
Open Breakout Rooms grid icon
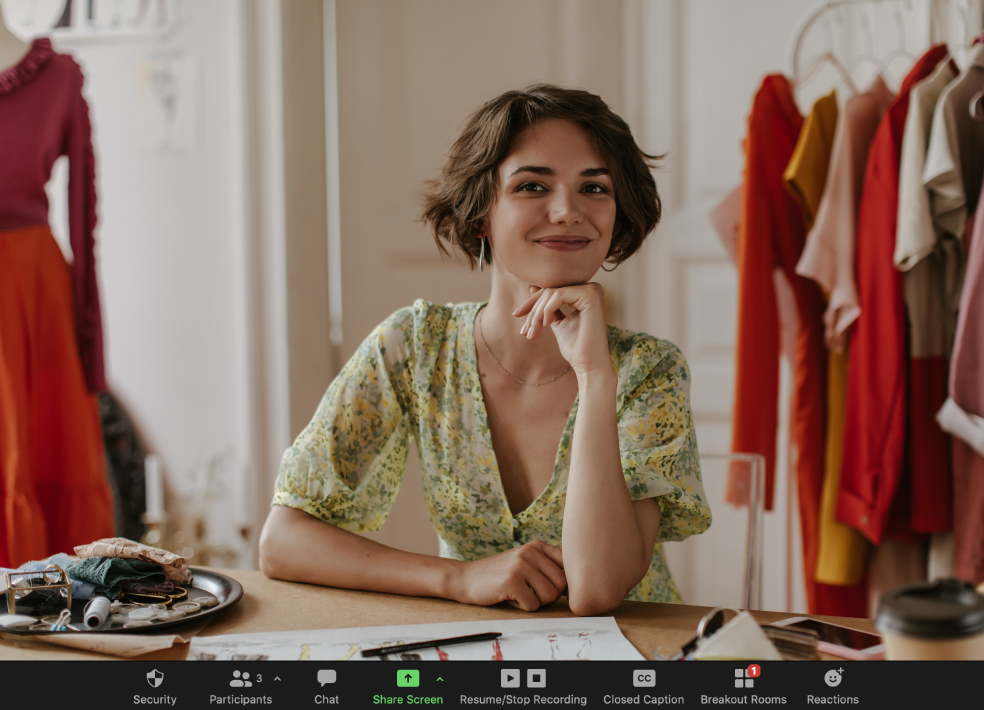coord(744,679)
